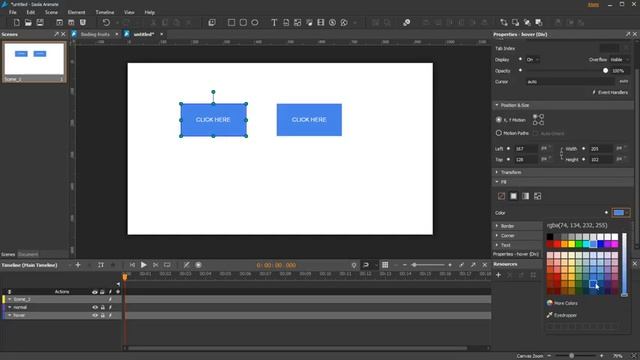Expand the Border section

pos(497,226)
